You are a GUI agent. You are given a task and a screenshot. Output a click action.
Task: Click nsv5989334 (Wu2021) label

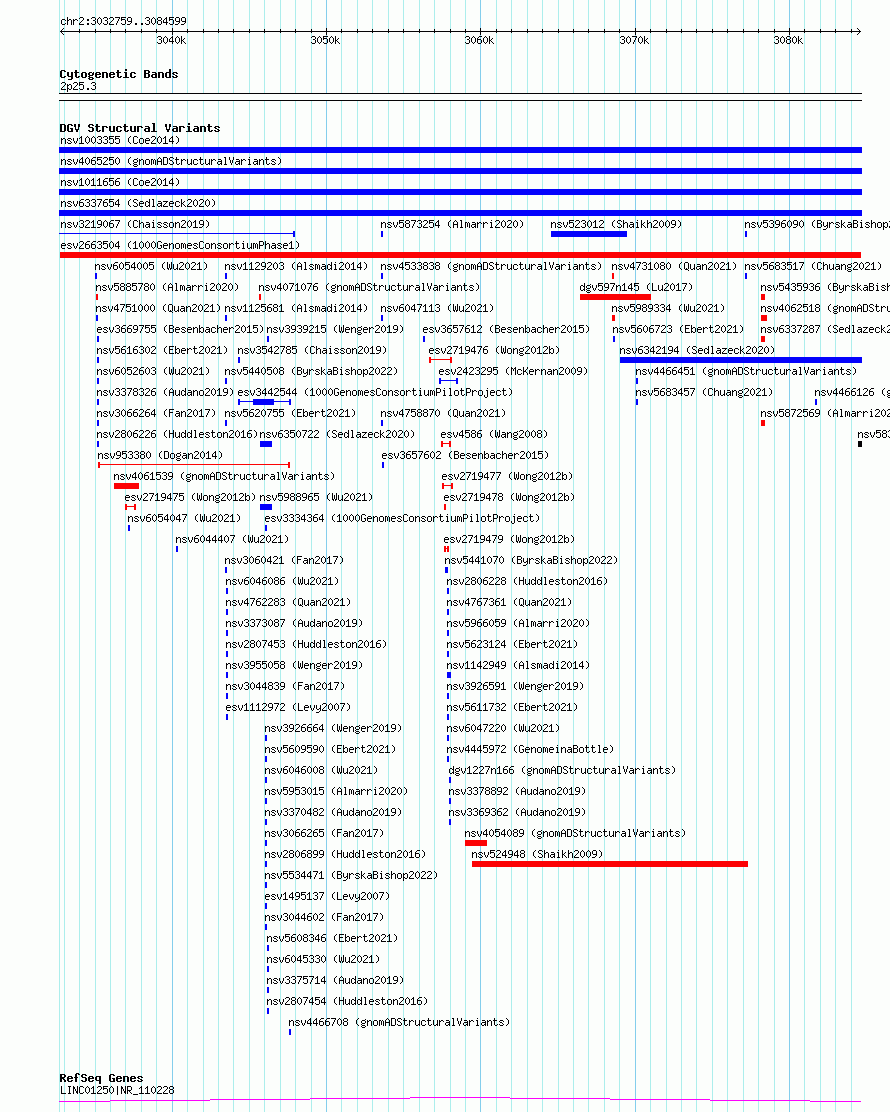pos(668,308)
